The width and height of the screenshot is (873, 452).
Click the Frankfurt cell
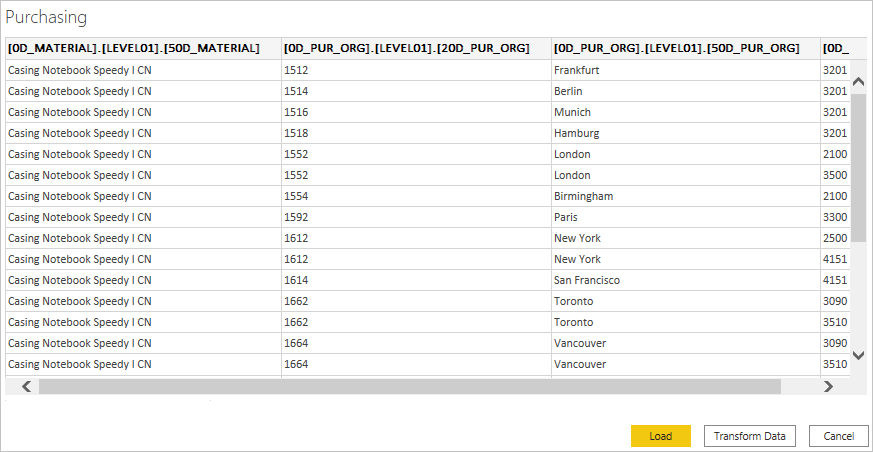(576, 70)
